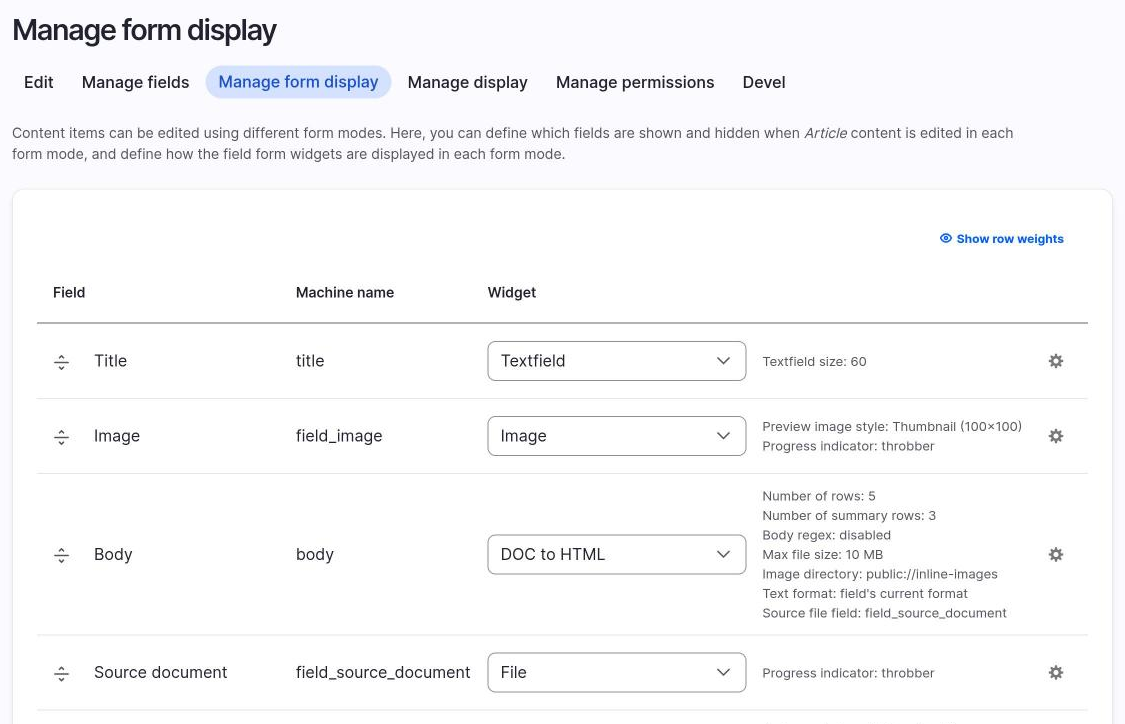This screenshot has height=724, width=1125.
Task: Open the Manage permissions tab
Action: pyautogui.click(x=635, y=83)
